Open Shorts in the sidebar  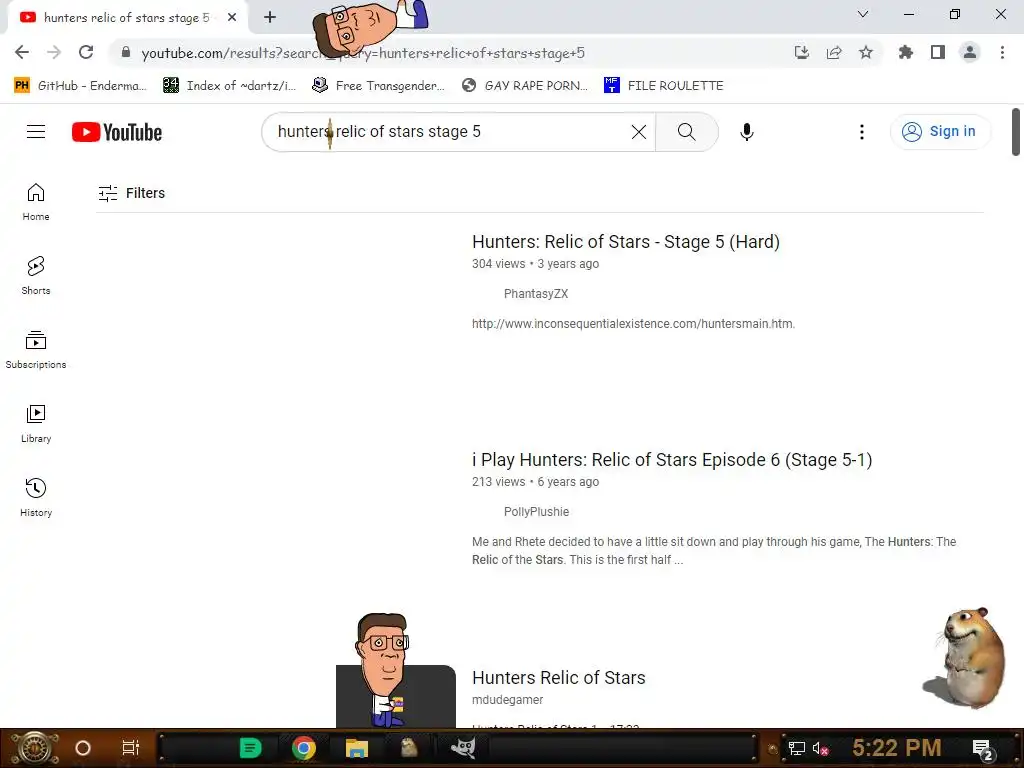pyautogui.click(x=36, y=276)
